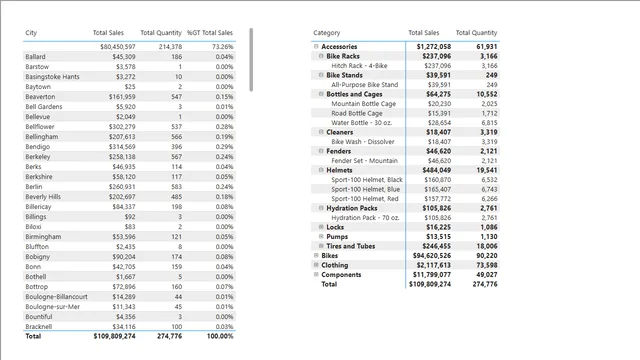Select the Billings city row
The height and width of the screenshot is (360, 640).
pyautogui.click(x=129, y=217)
